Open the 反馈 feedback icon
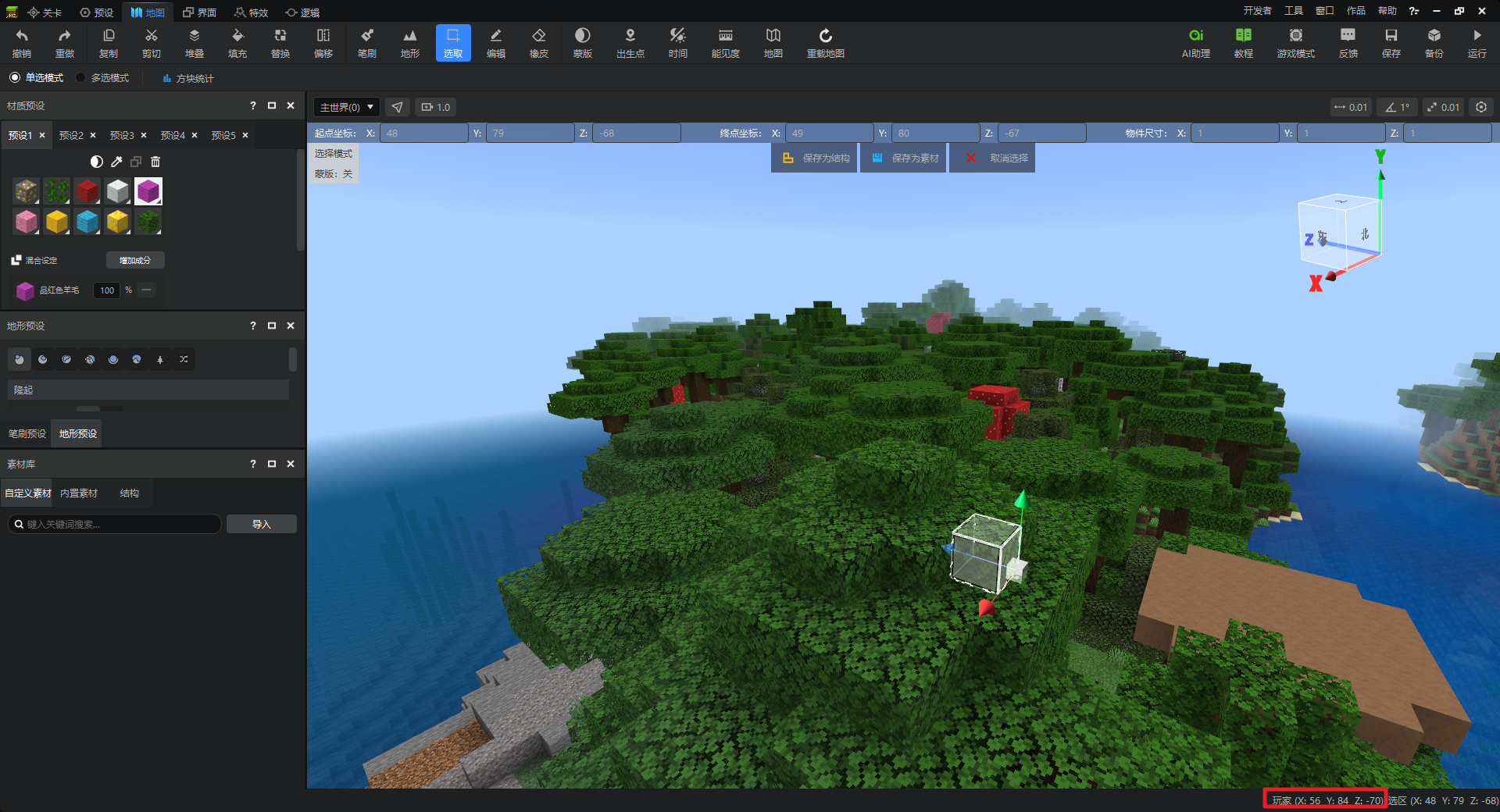Screen dimensions: 1500x812 click(1348, 43)
